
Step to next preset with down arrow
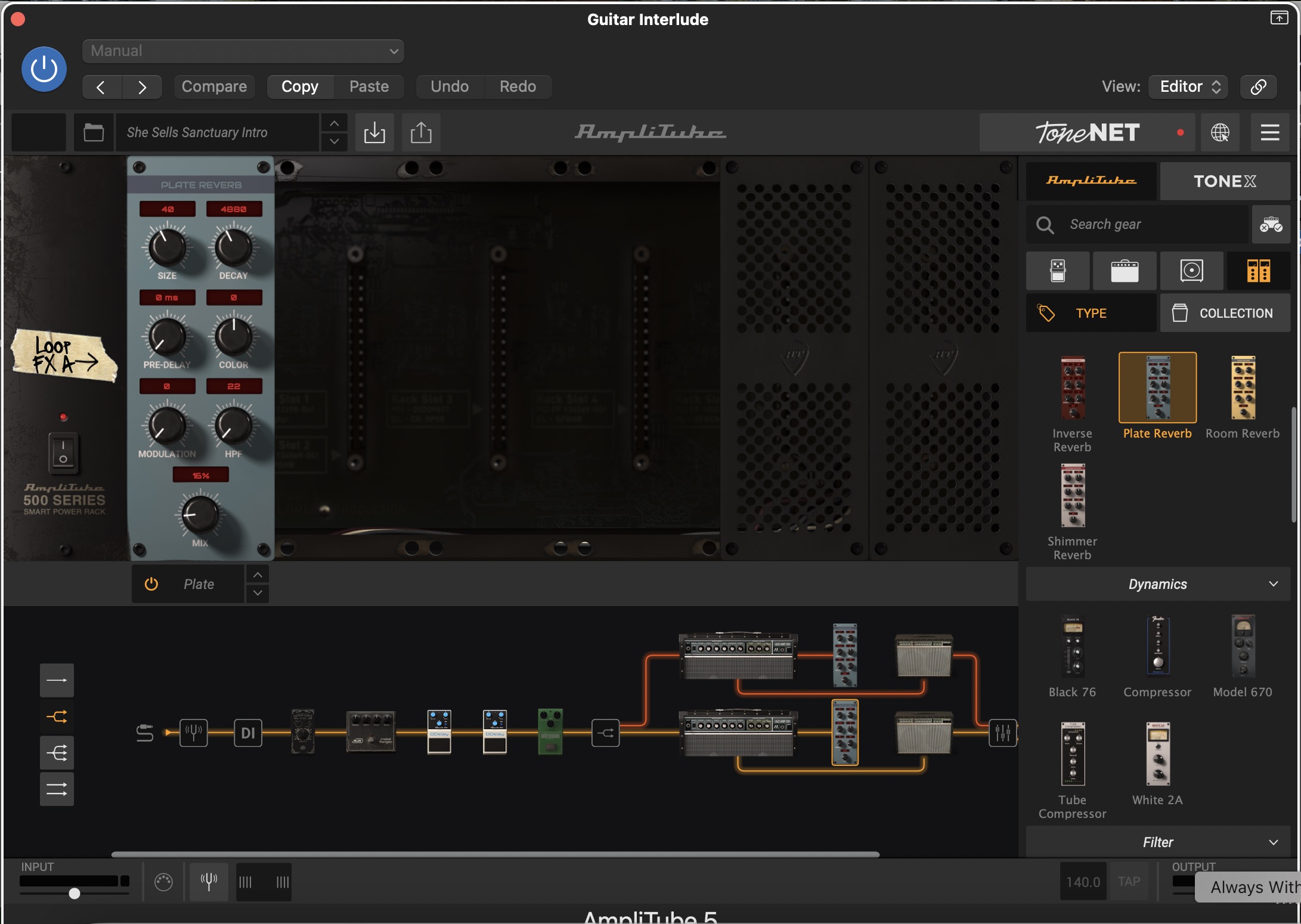[334, 142]
